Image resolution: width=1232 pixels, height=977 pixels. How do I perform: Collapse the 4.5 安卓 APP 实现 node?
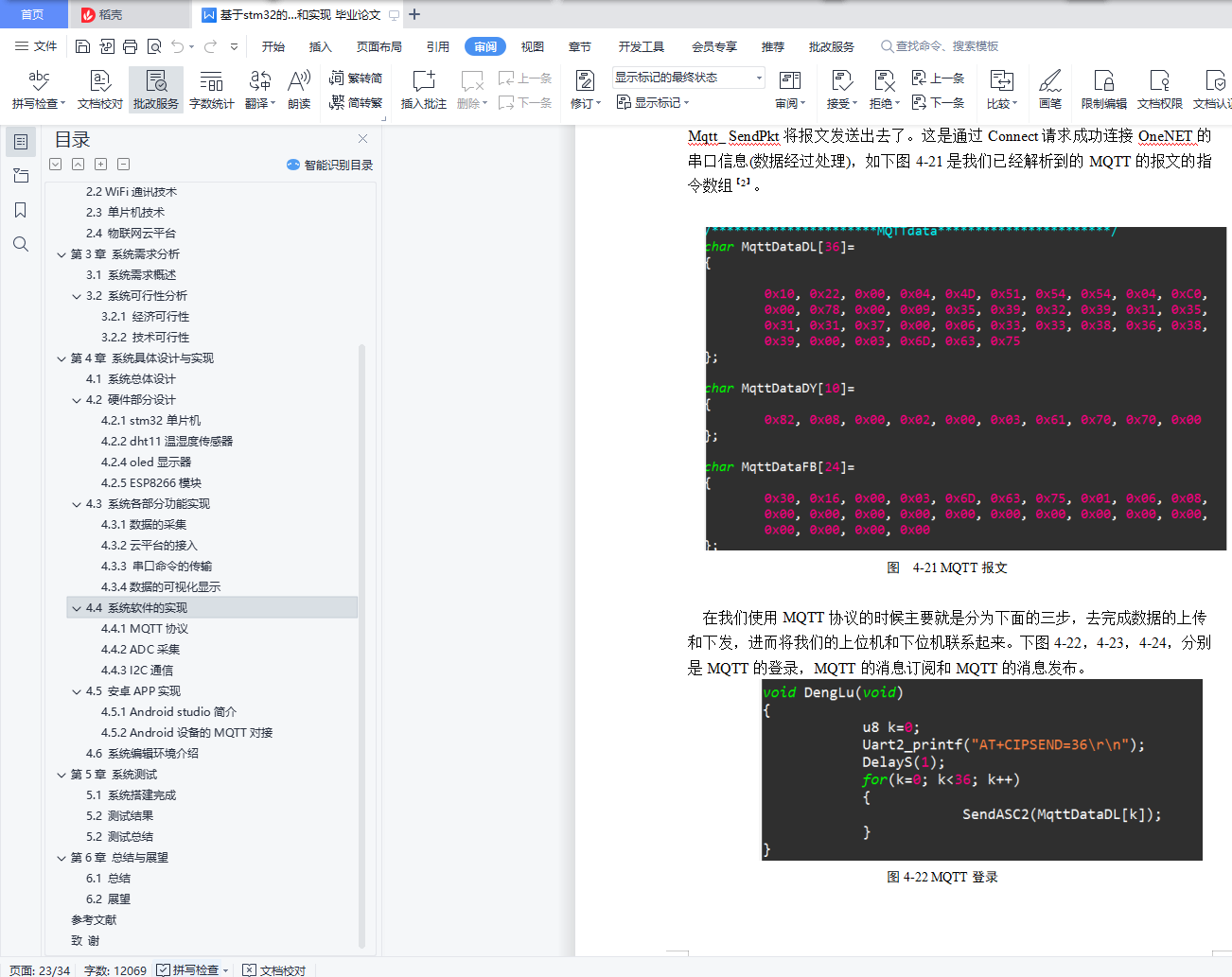coord(77,691)
